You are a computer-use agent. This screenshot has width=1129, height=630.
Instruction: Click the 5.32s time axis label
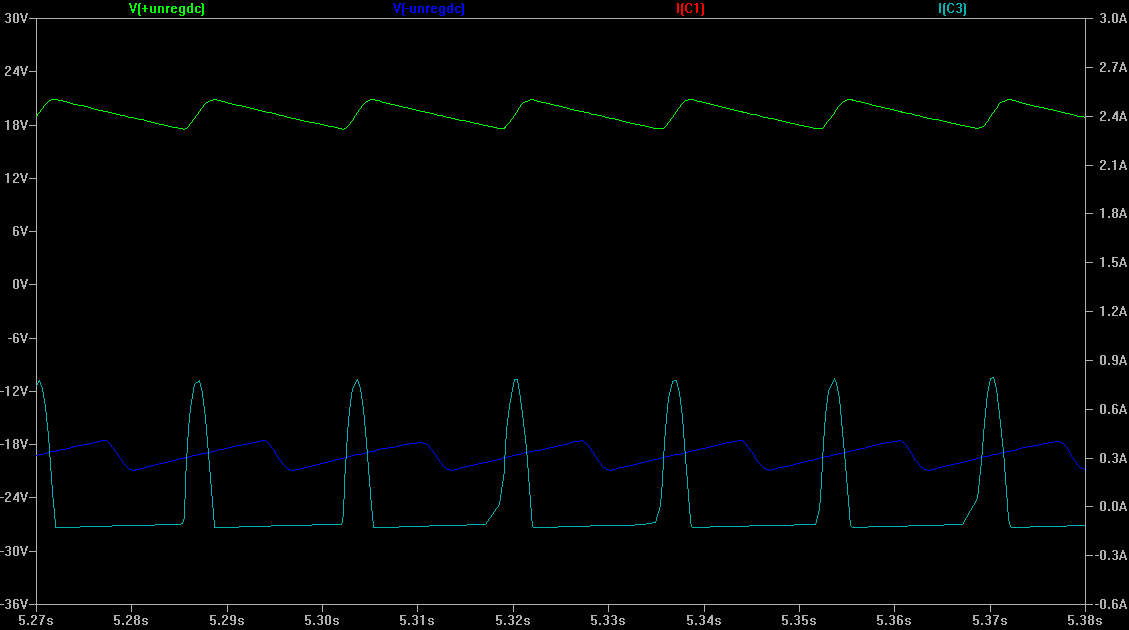click(513, 620)
